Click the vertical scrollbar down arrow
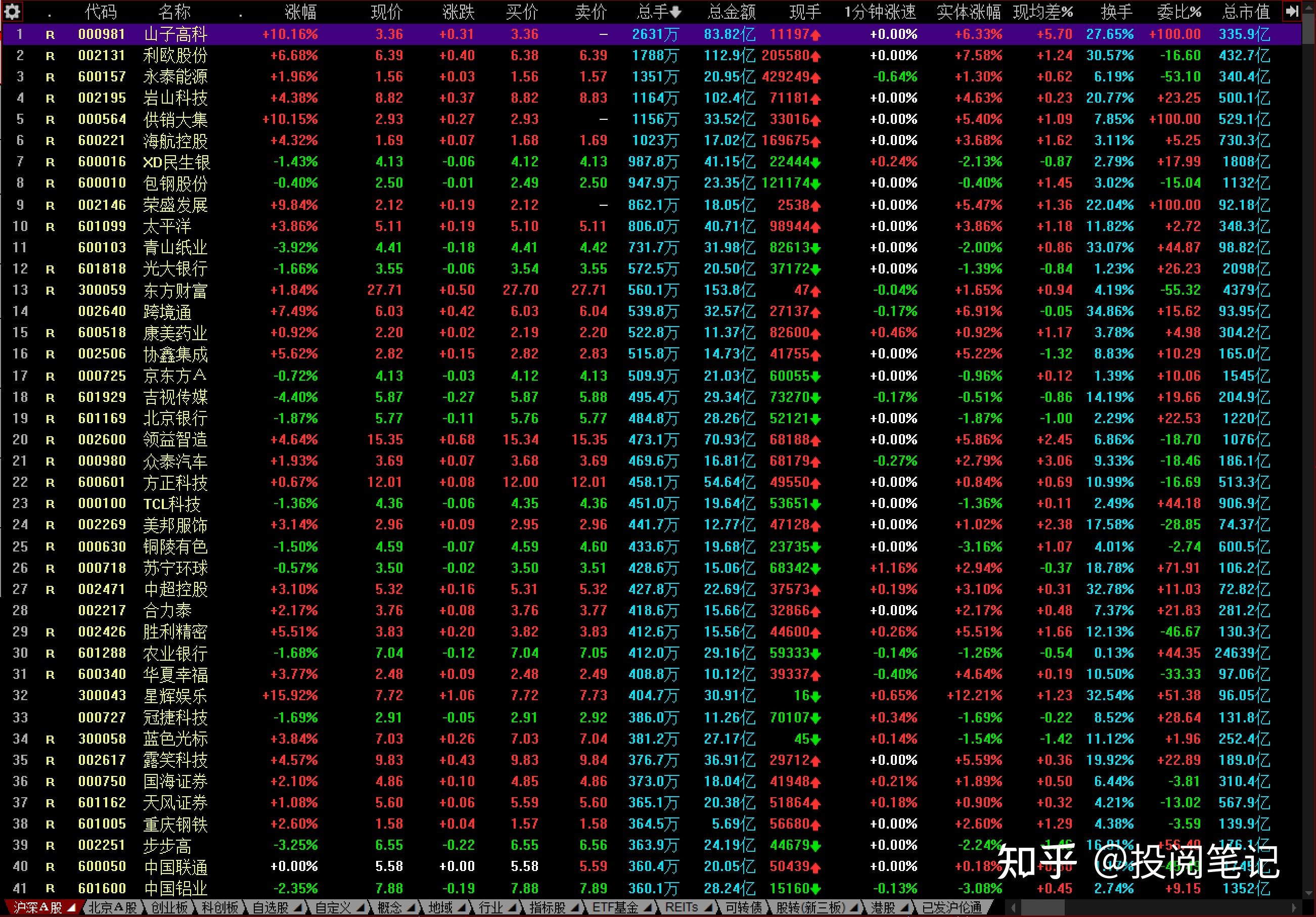1316x917 pixels. (1308, 893)
